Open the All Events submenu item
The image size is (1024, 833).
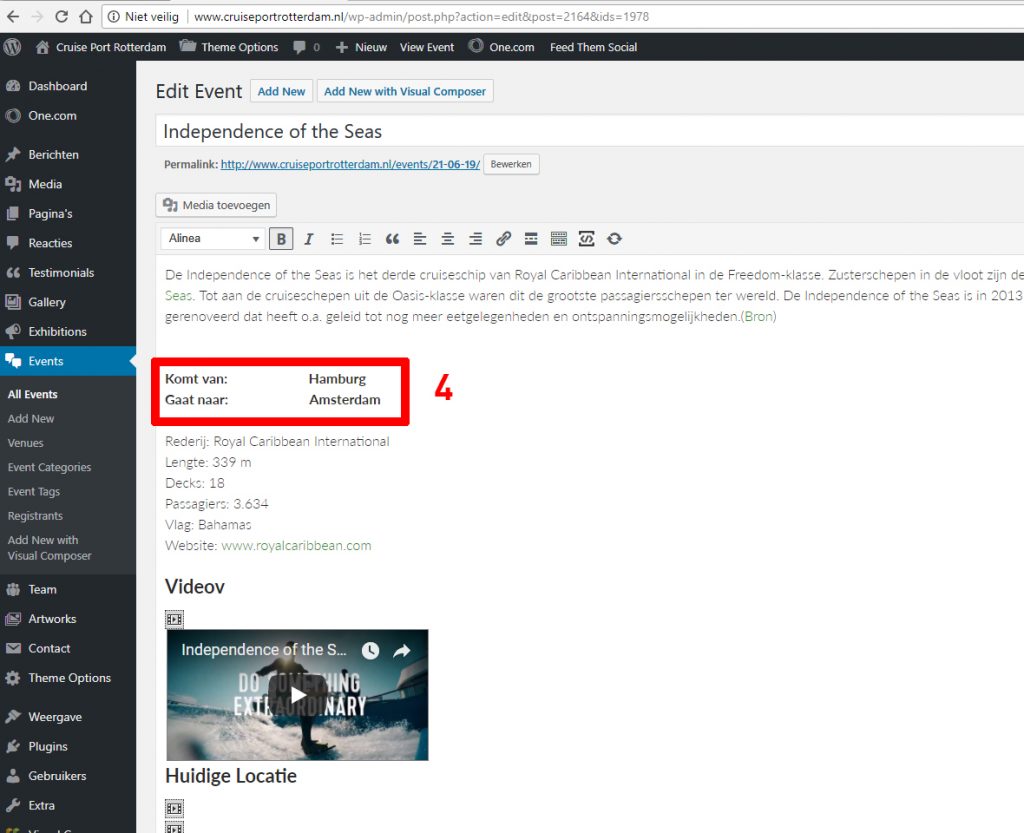(x=33, y=394)
